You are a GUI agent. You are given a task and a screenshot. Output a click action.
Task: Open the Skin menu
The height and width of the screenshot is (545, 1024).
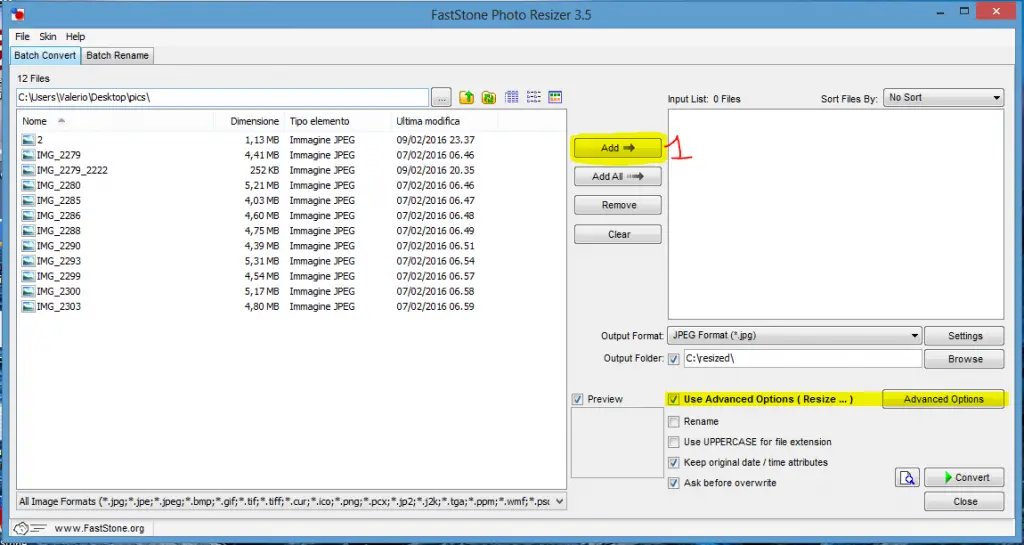[48, 37]
